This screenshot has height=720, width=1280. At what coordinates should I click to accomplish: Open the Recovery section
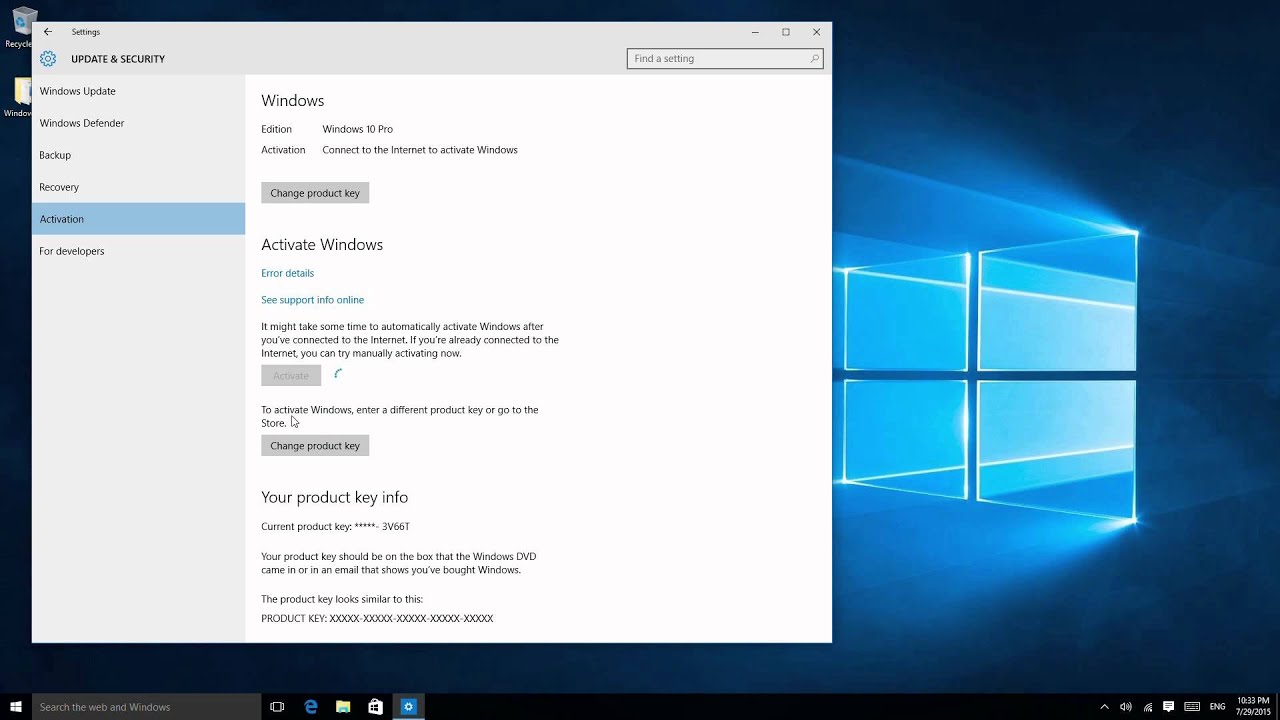[138, 187]
